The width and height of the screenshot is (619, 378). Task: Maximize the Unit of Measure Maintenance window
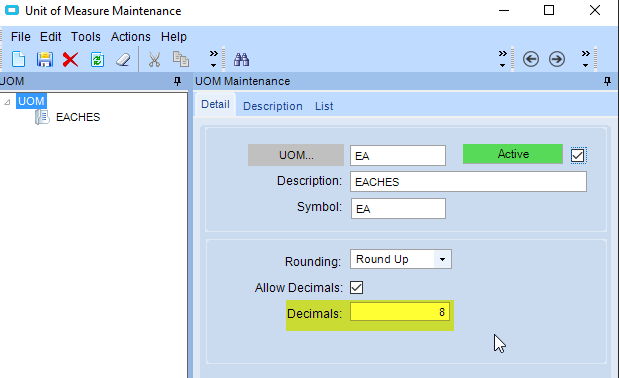[549, 10]
